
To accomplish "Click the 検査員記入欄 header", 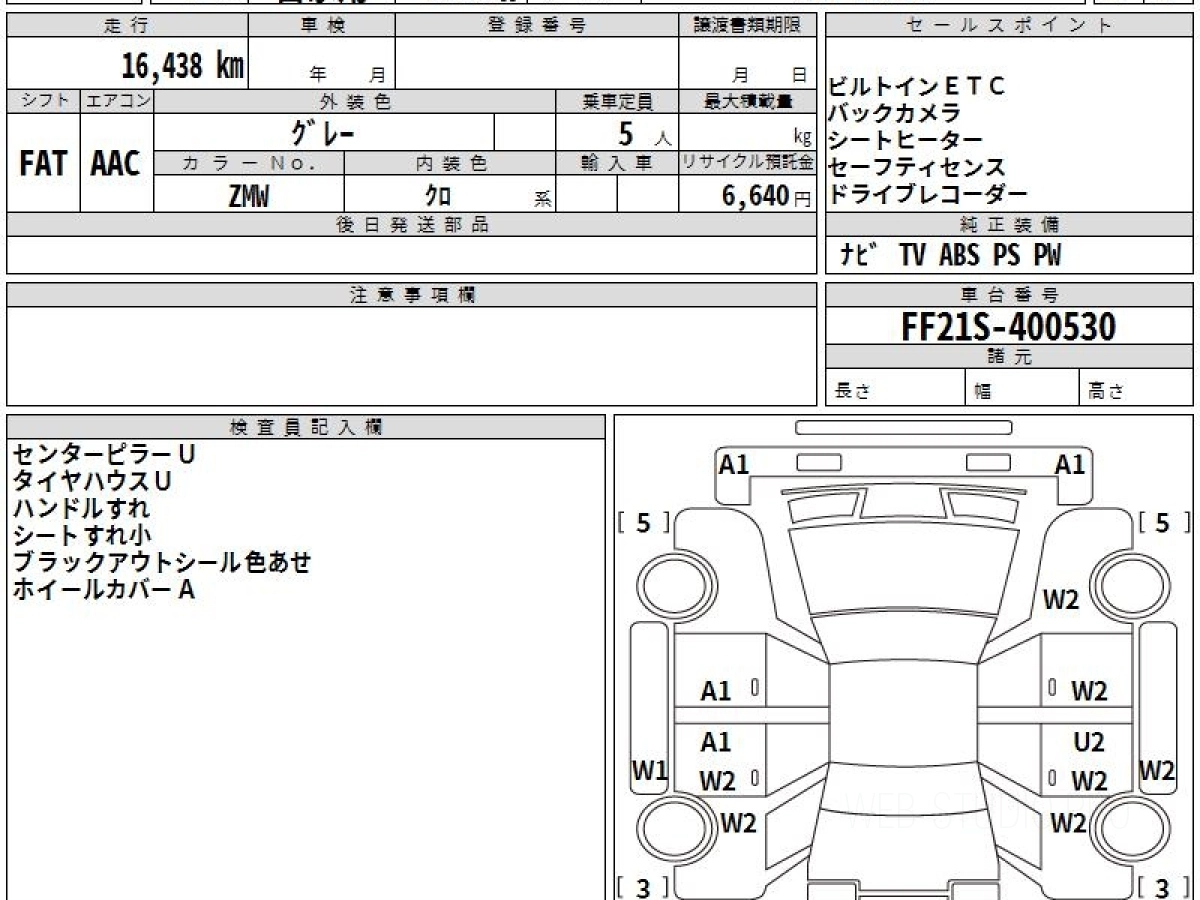I will (306, 427).
